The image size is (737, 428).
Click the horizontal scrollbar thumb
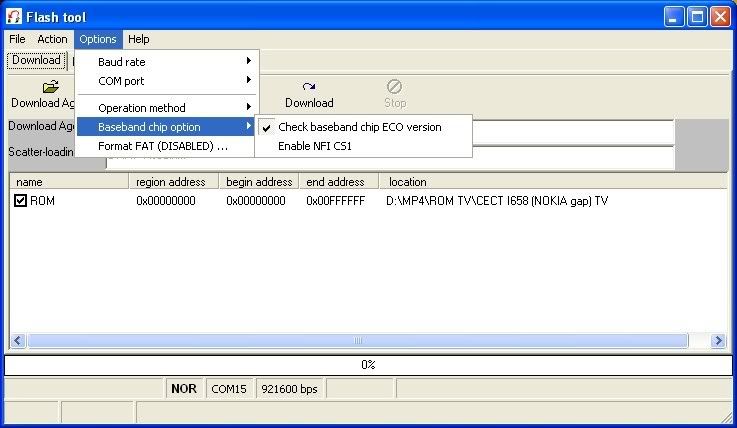[x=358, y=341]
